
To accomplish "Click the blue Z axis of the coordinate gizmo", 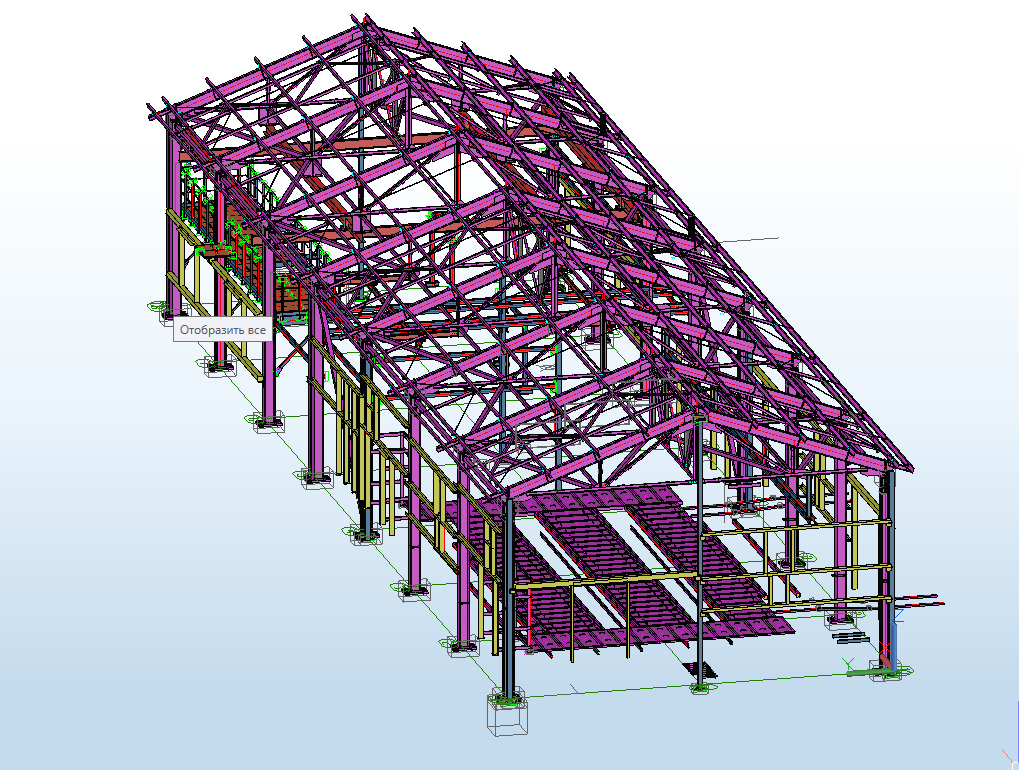I will pos(894,647).
